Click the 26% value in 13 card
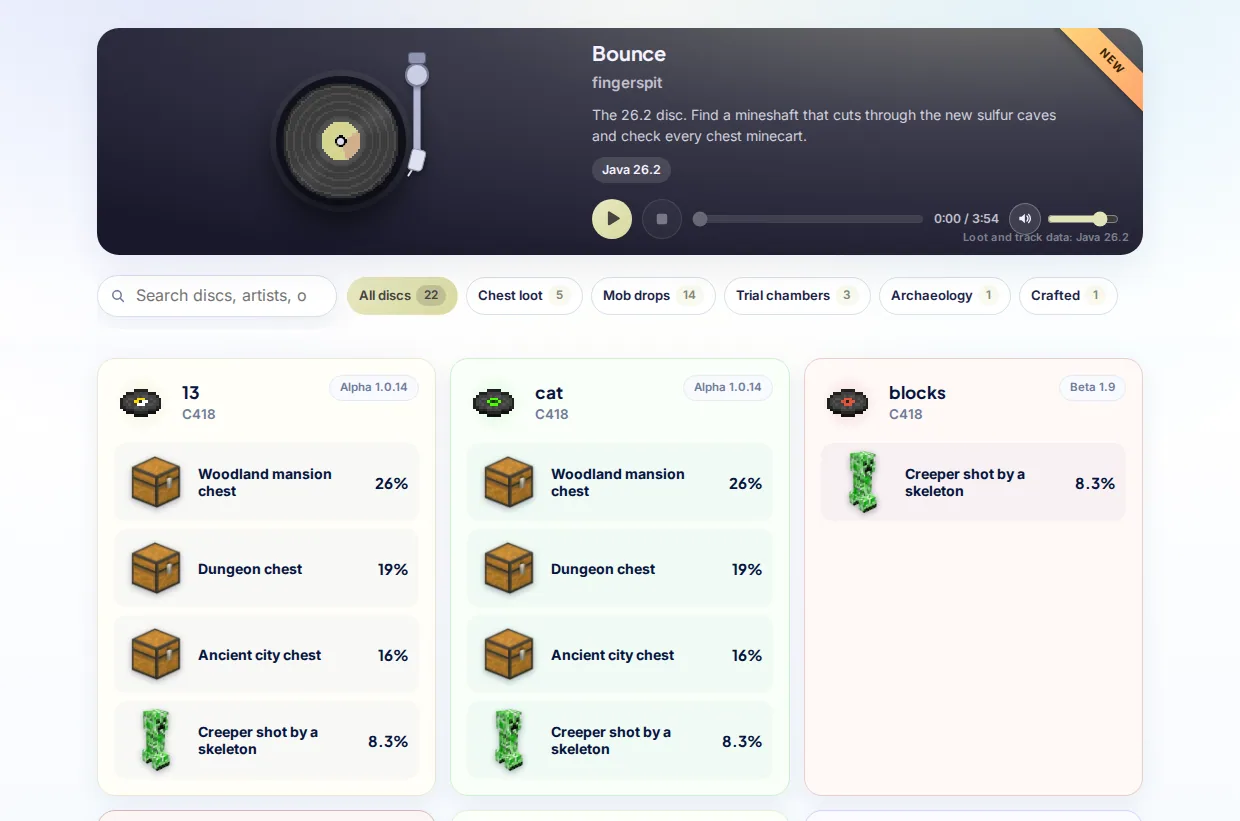 pyautogui.click(x=392, y=483)
